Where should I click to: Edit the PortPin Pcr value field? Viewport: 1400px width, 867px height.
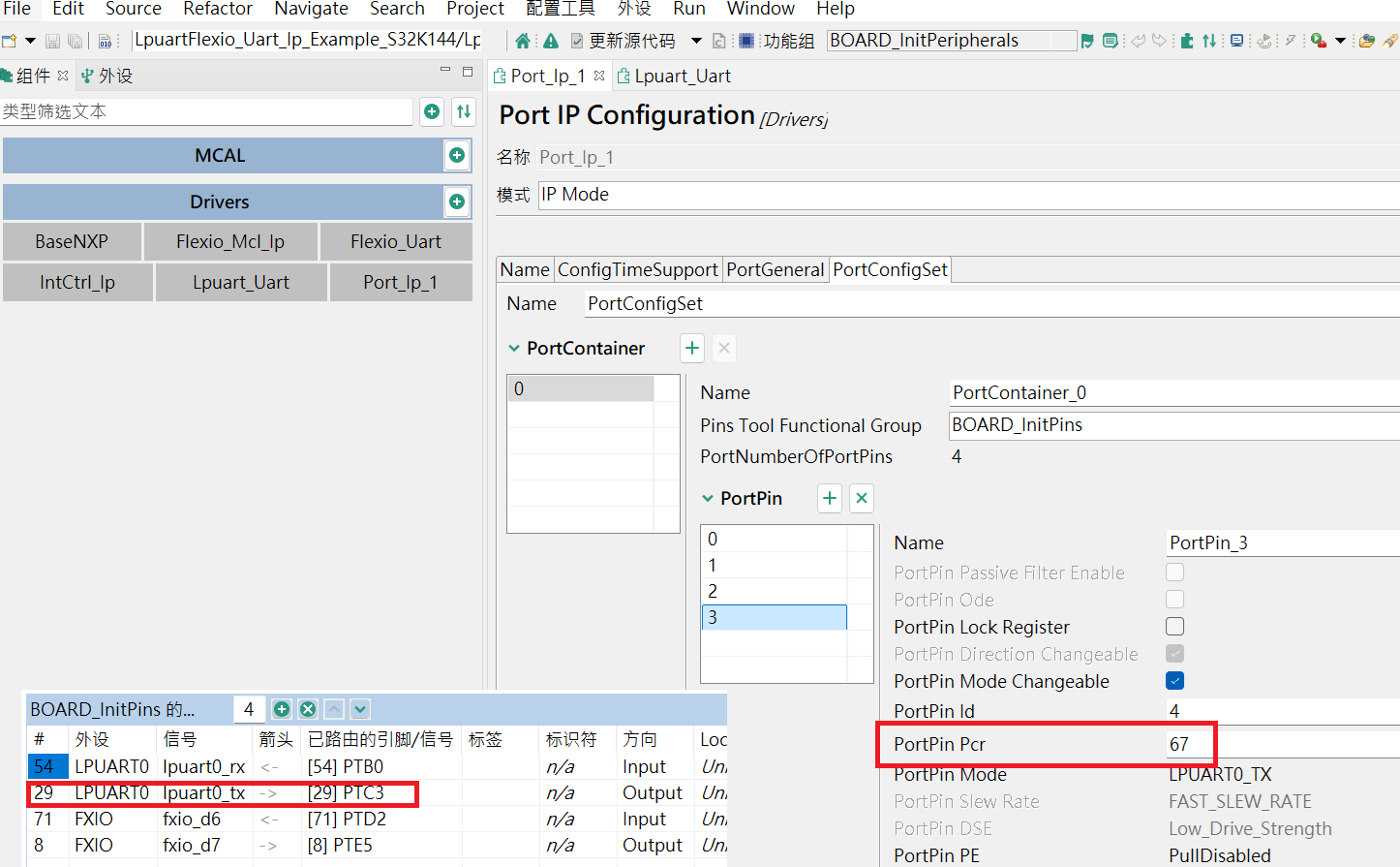(1282, 744)
